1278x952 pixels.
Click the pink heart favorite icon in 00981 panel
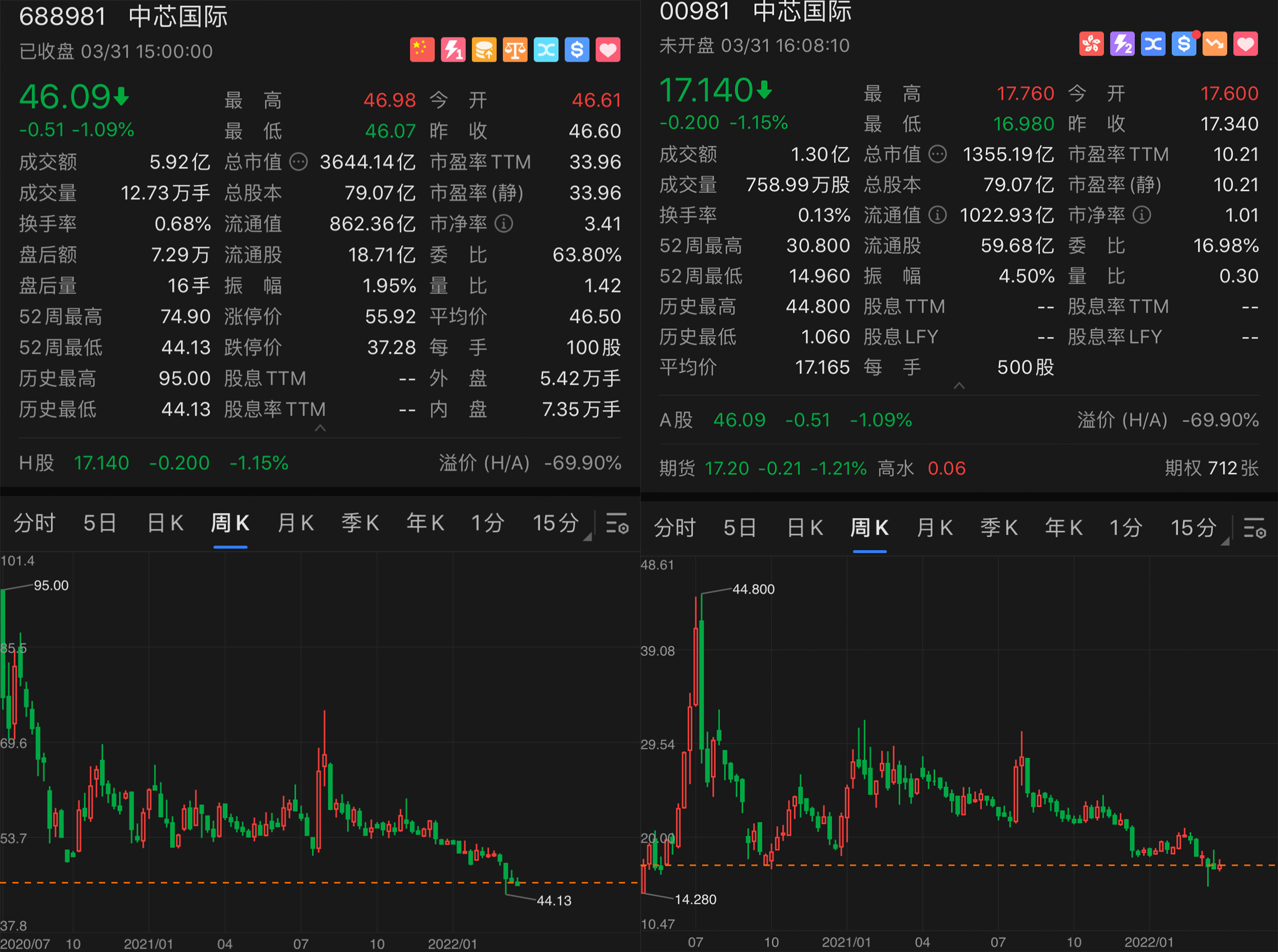pos(1246,44)
